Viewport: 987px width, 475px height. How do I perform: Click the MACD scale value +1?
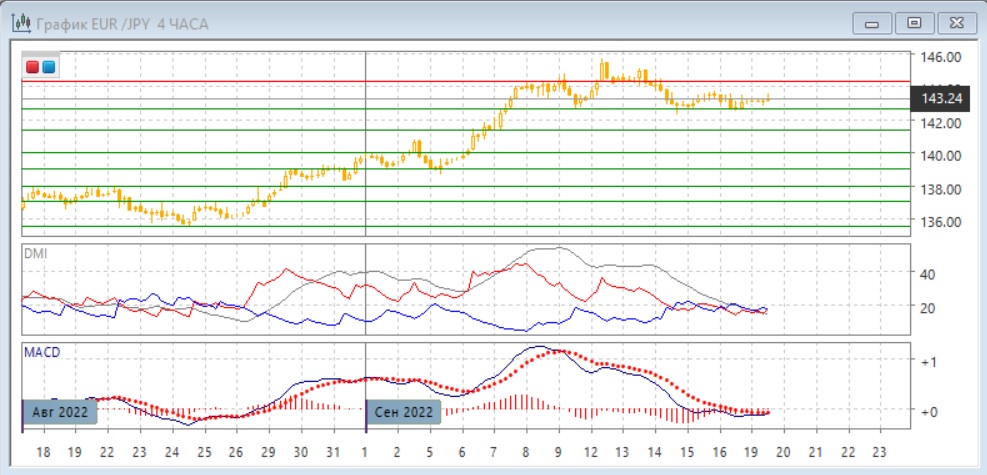[929, 362]
